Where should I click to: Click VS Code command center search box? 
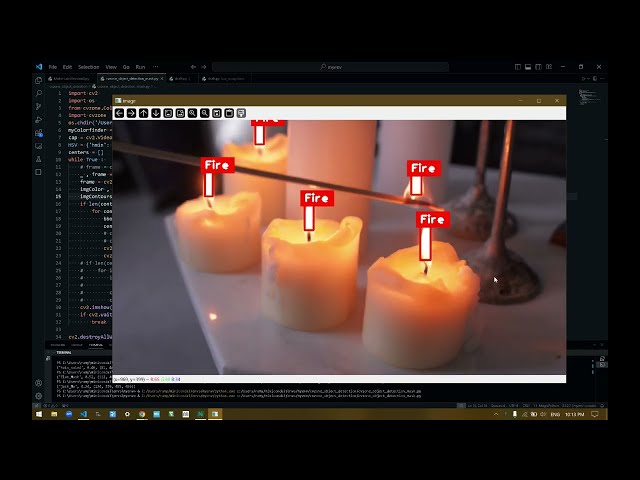(x=331, y=67)
